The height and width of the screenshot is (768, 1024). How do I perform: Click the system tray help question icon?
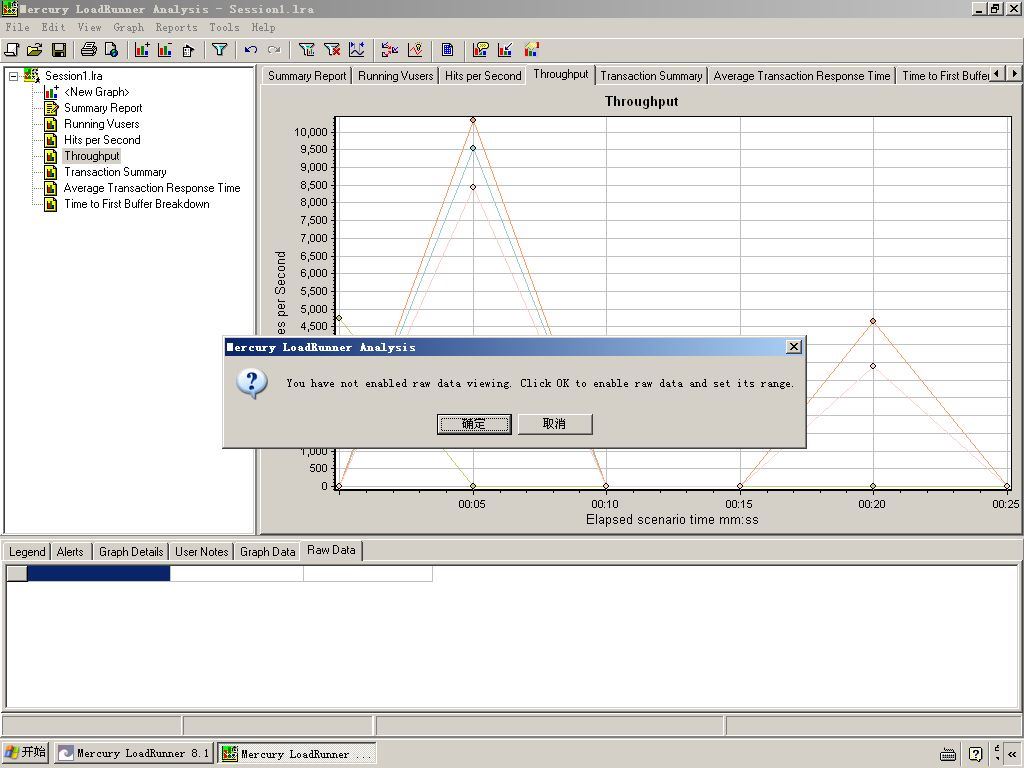pyautogui.click(x=976, y=754)
